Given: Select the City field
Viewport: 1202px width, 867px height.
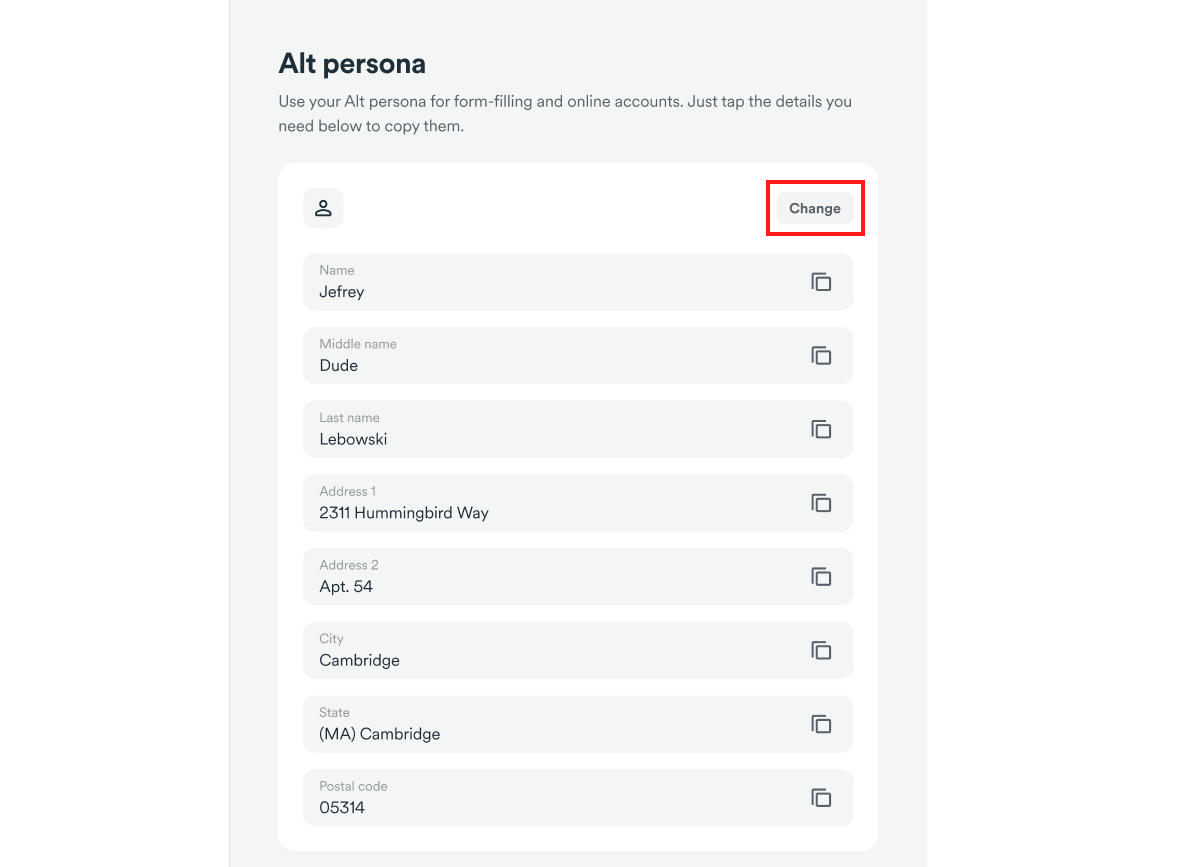Looking at the screenshot, I should coord(578,650).
